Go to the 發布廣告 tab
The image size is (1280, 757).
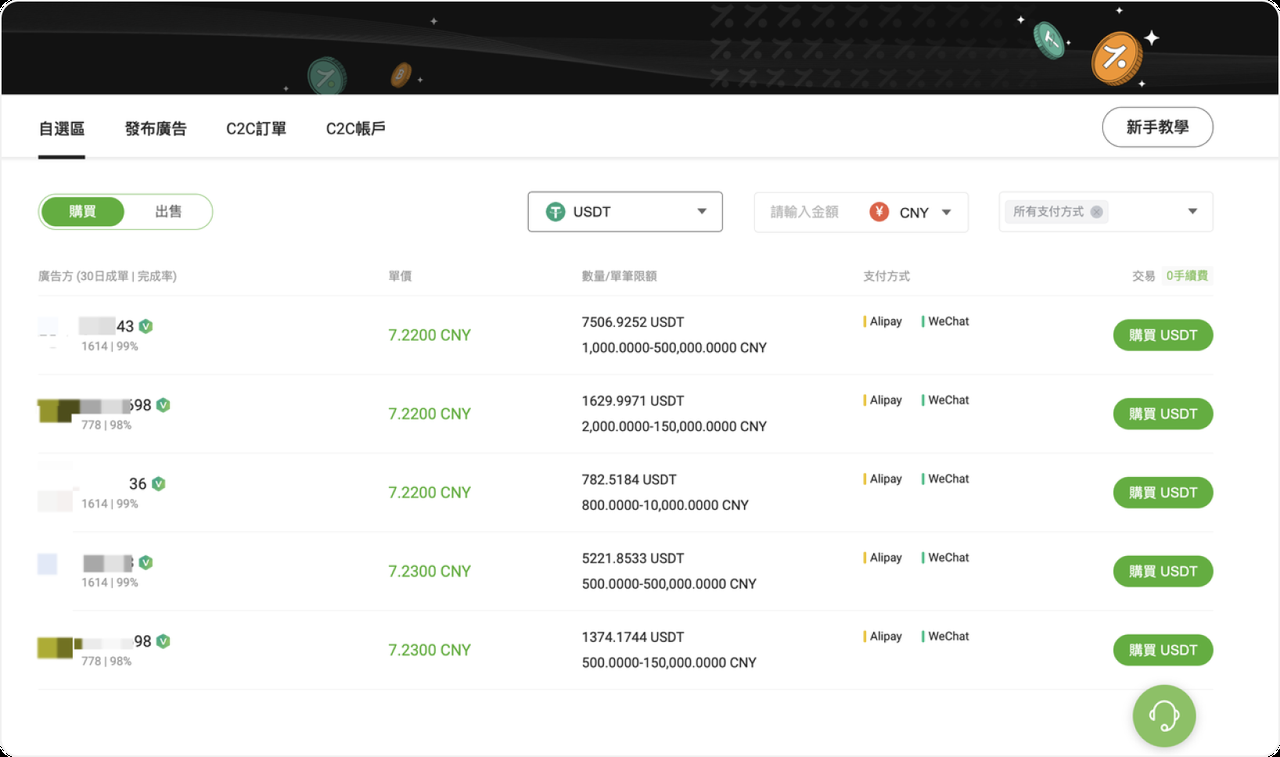(155, 129)
